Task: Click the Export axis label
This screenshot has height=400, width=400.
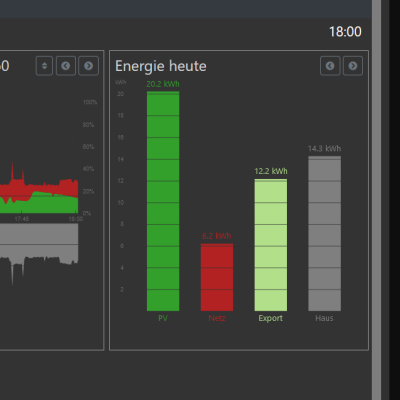Action: point(271,318)
